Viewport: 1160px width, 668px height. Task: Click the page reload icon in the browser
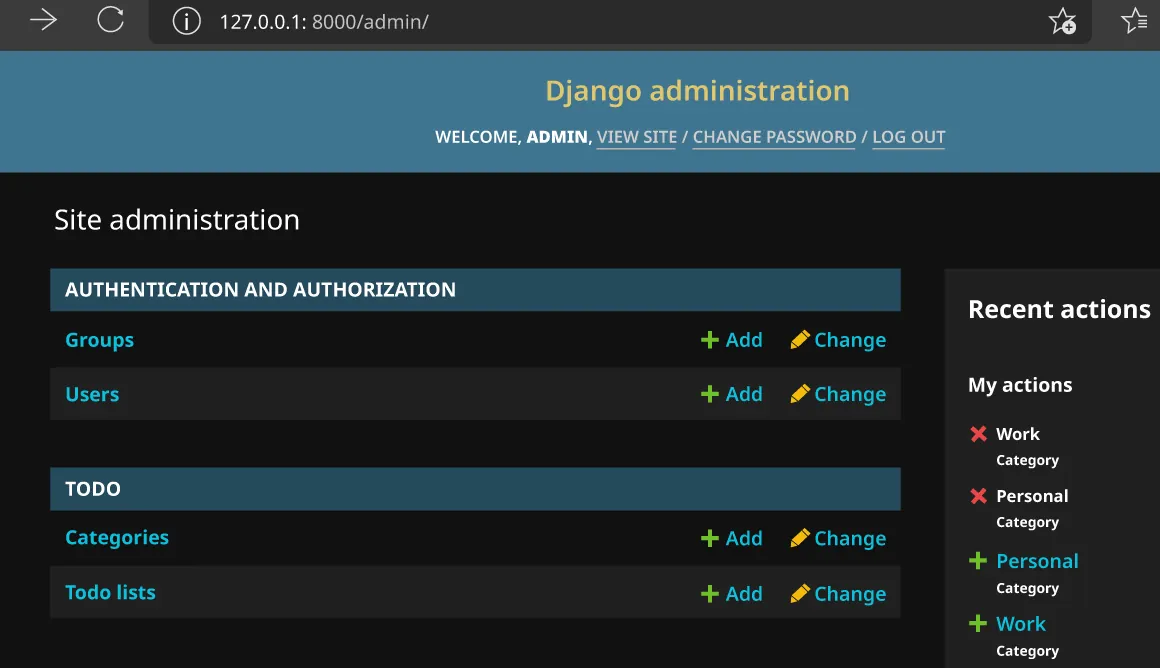pos(110,22)
